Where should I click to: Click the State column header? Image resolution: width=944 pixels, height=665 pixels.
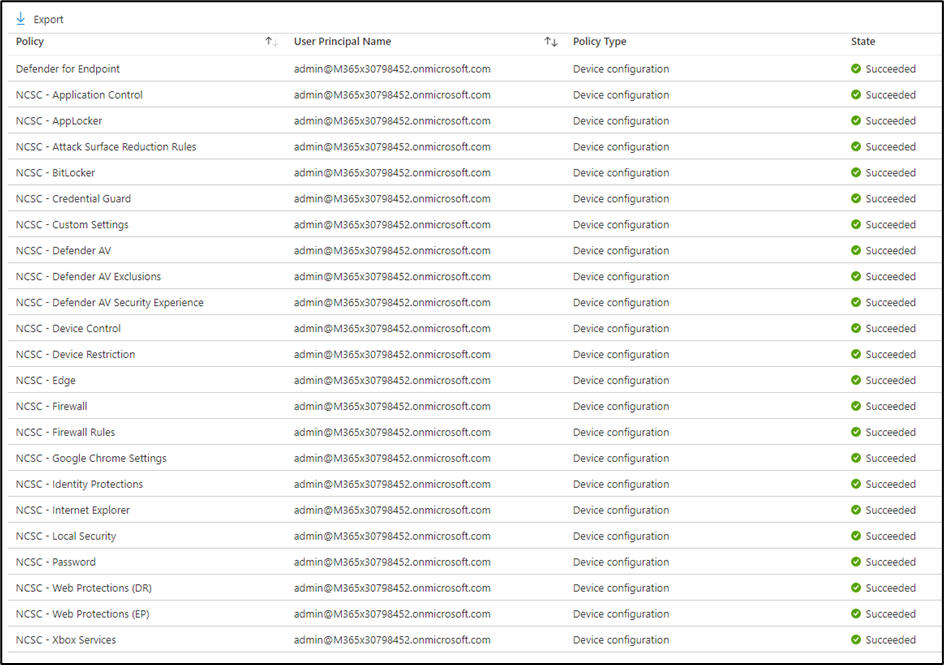pyautogui.click(x=863, y=42)
